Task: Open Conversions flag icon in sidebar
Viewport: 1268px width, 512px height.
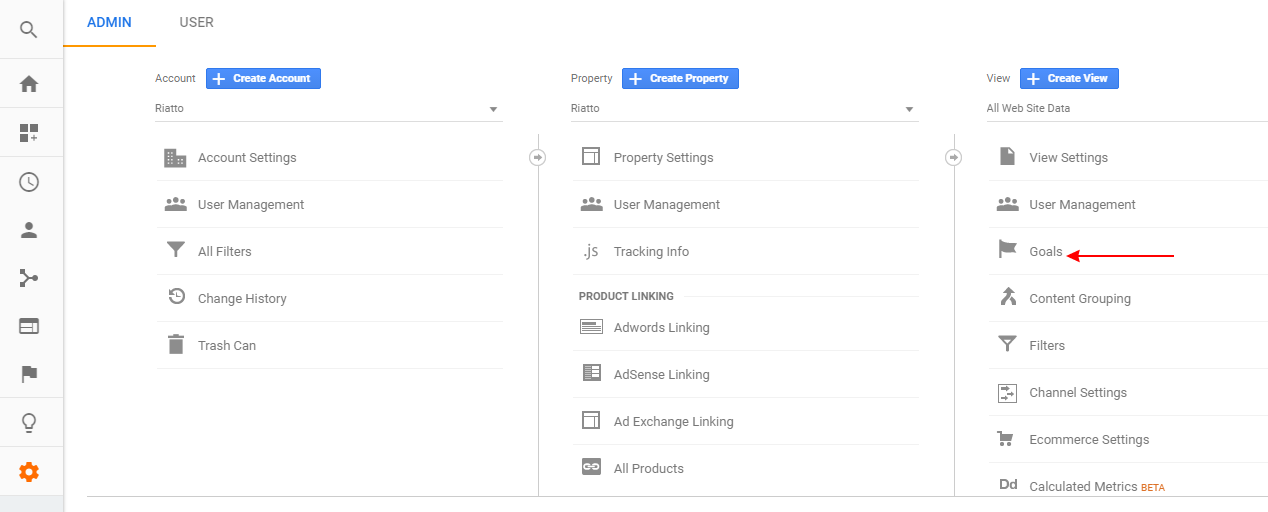Action: 29,374
